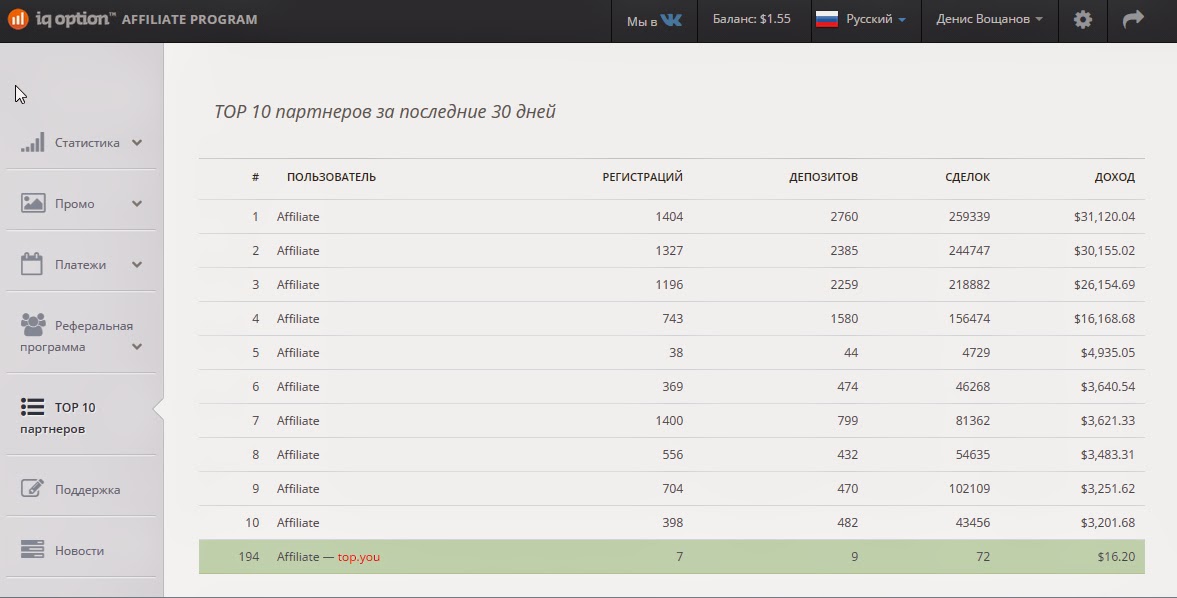Click the statistics bar chart icon
The height and width of the screenshot is (598, 1177).
point(33,143)
